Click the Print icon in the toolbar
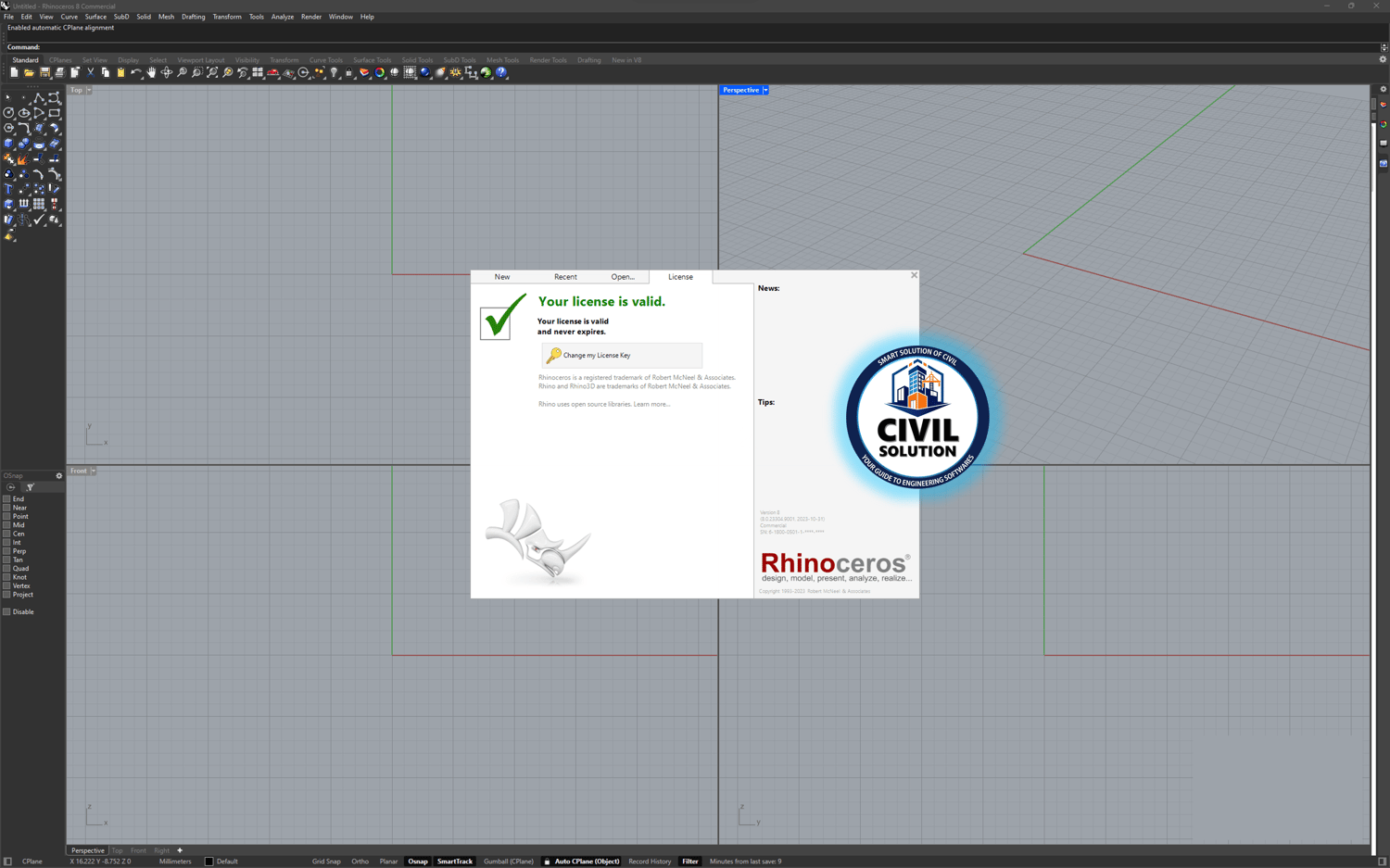Screen dimensions: 1390x868 [59, 72]
